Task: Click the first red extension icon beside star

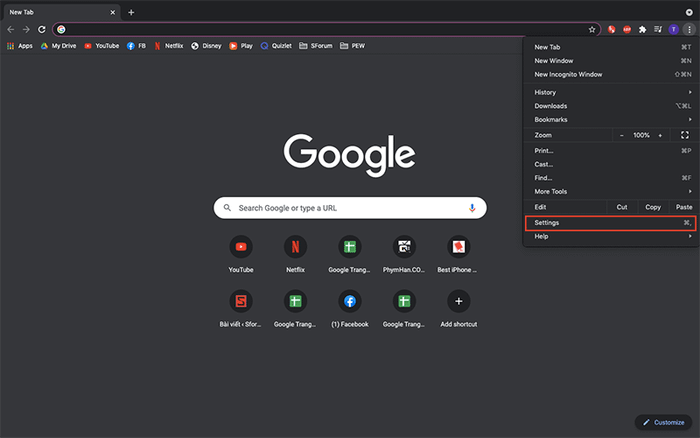Action: click(x=612, y=29)
